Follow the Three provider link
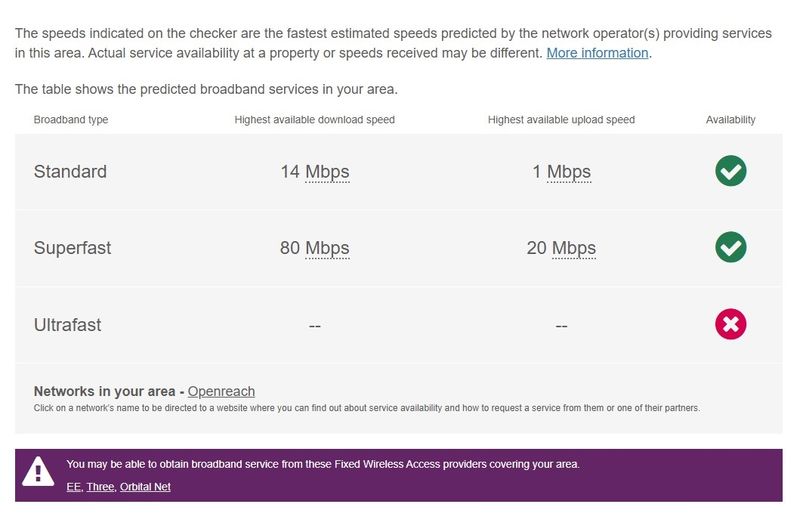This screenshot has height=514, width=800. pyautogui.click(x=100, y=487)
